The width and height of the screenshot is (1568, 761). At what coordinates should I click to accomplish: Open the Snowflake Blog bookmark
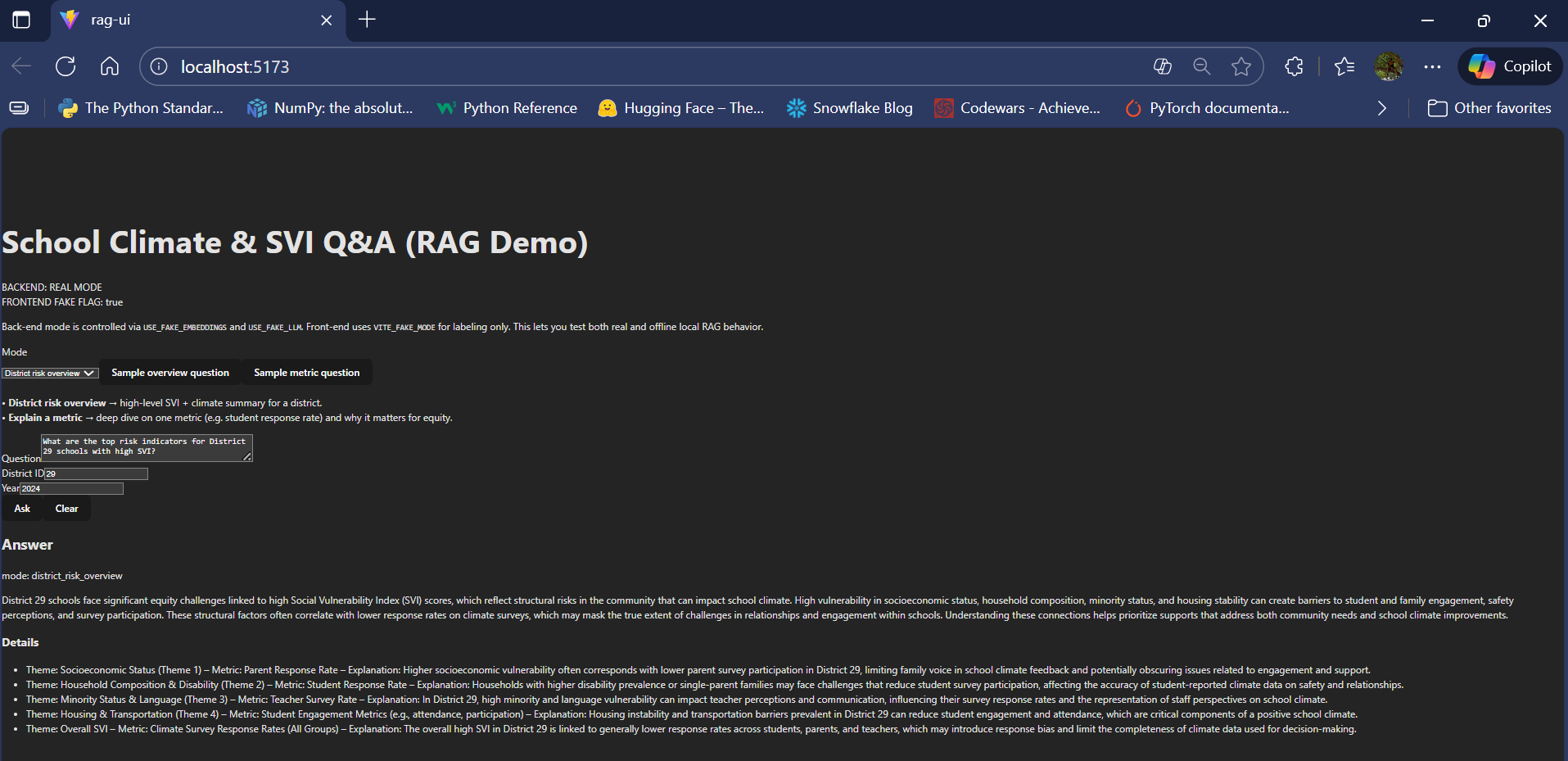849,108
